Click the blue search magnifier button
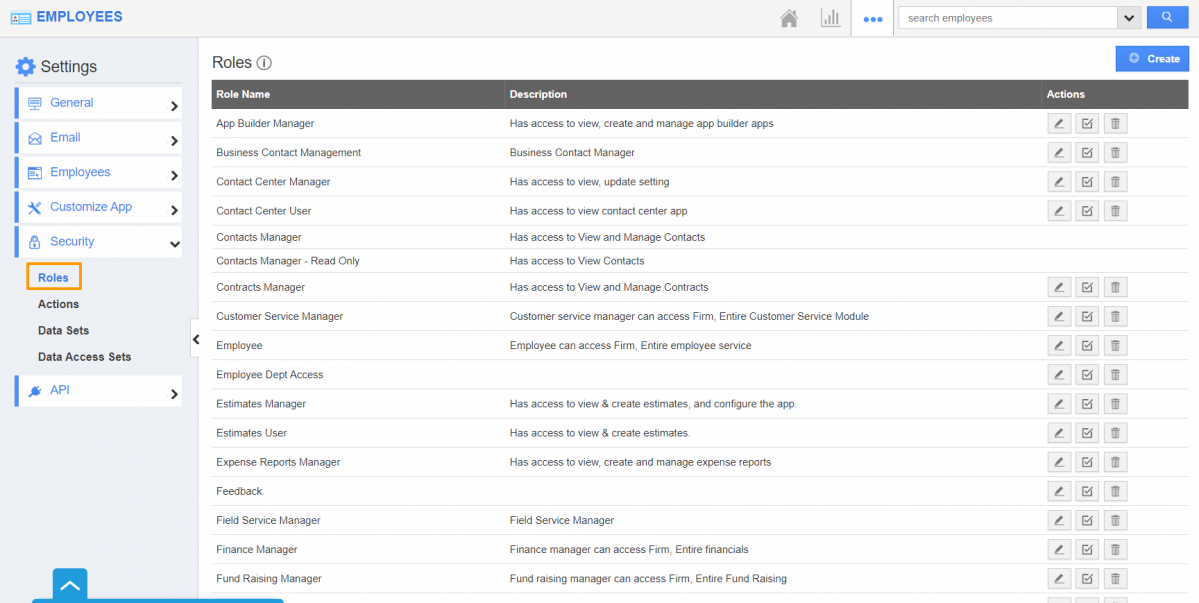The height and width of the screenshot is (603, 1199). pyautogui.click(x=1166, y=18)
